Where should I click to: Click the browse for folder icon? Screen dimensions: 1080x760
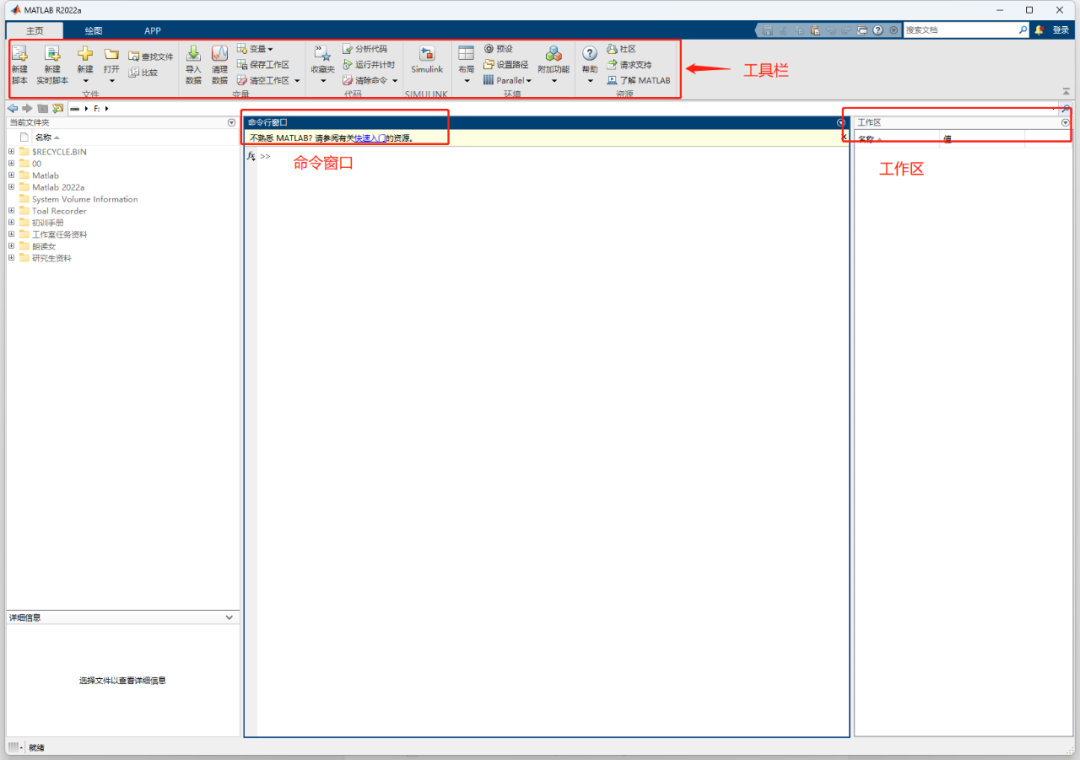tap(58, 108)
